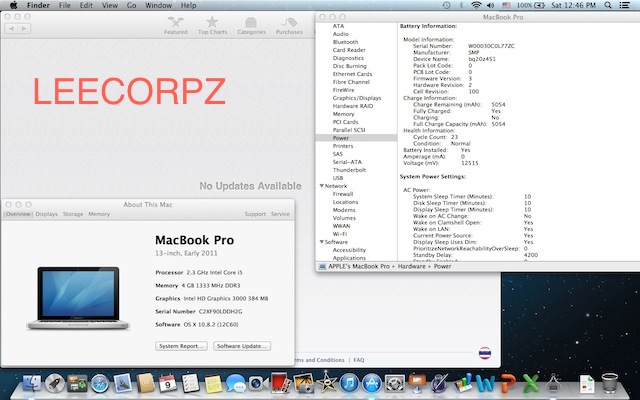
Task: Collapse the Network section in sidebar
Action: 322,186
